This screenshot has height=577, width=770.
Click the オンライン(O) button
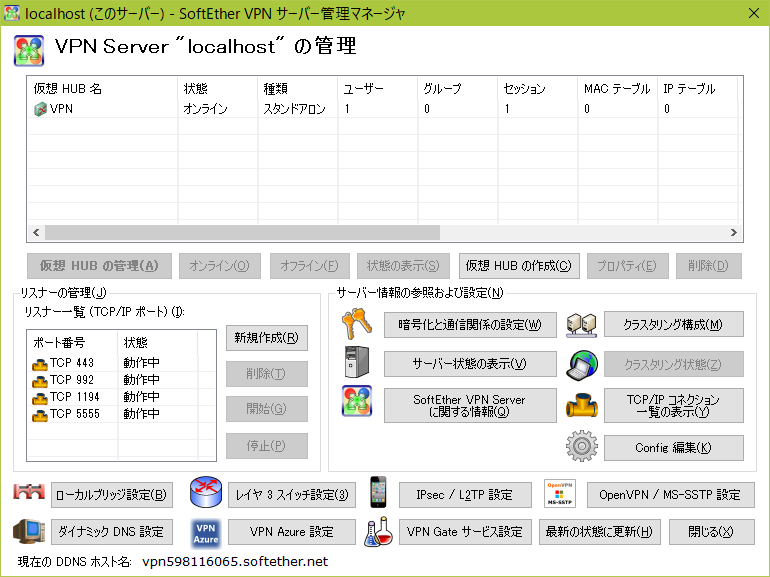(220, 266)
